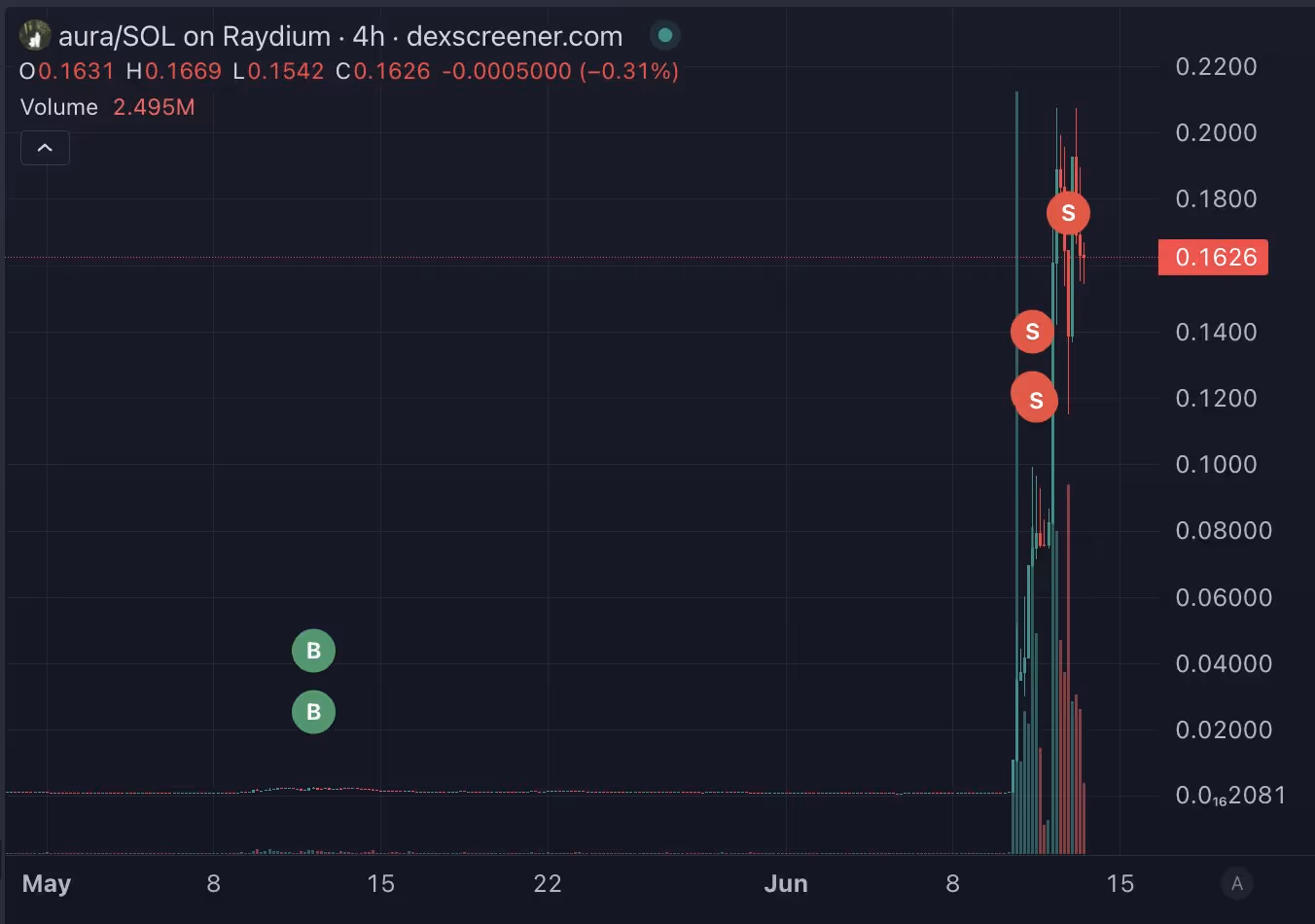Collapse the chart legend with the chevron

point(45,147)
